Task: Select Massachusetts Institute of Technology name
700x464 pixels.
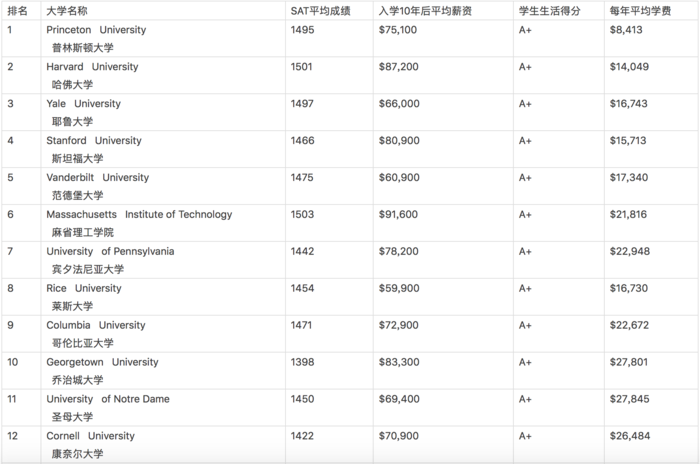Action: (139, 215)
